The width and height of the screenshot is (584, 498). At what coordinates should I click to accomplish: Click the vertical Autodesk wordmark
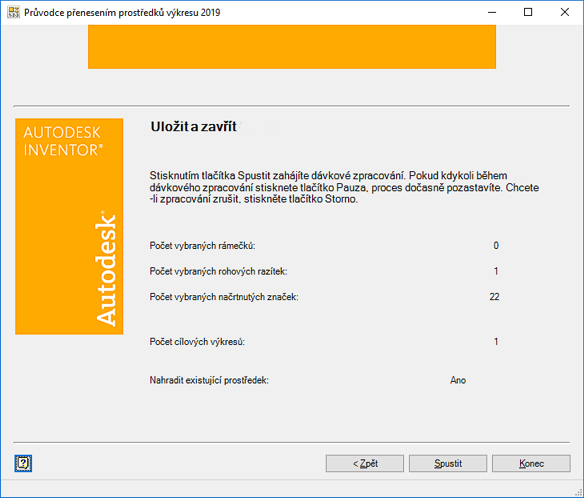pyautogui.click(x=106, y=269)
